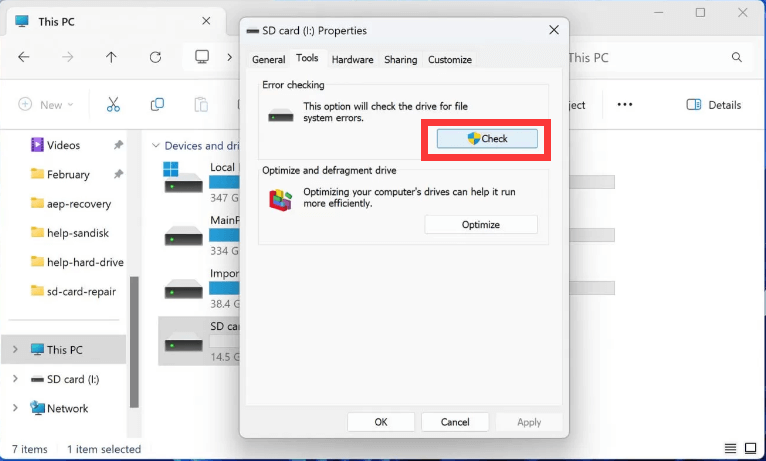Click the This PC icon in the window tab
The width and height of the screenshot is (766, 461).
[22, 21]
